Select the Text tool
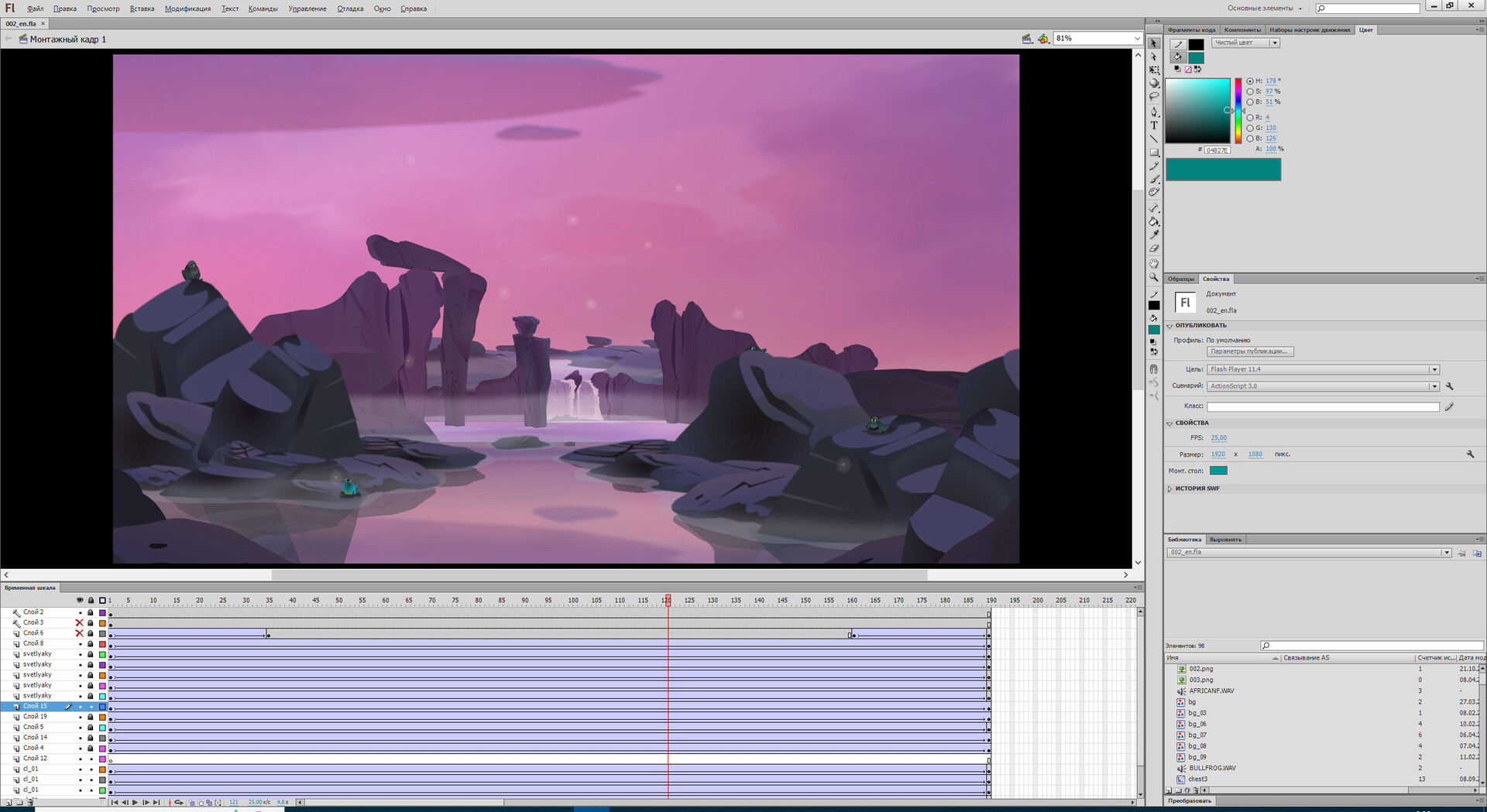The width and height of the screenshot is (1487, 812). tap(1154, 125)
